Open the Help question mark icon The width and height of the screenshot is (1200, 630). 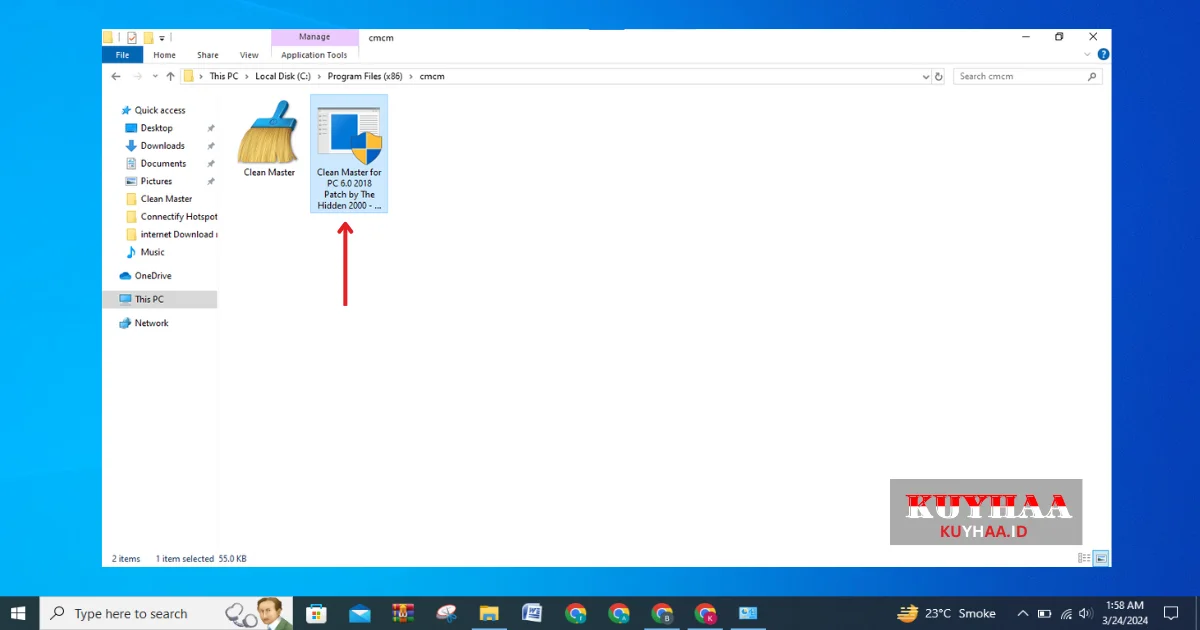pyautogui.click(x=1103, y=55)
